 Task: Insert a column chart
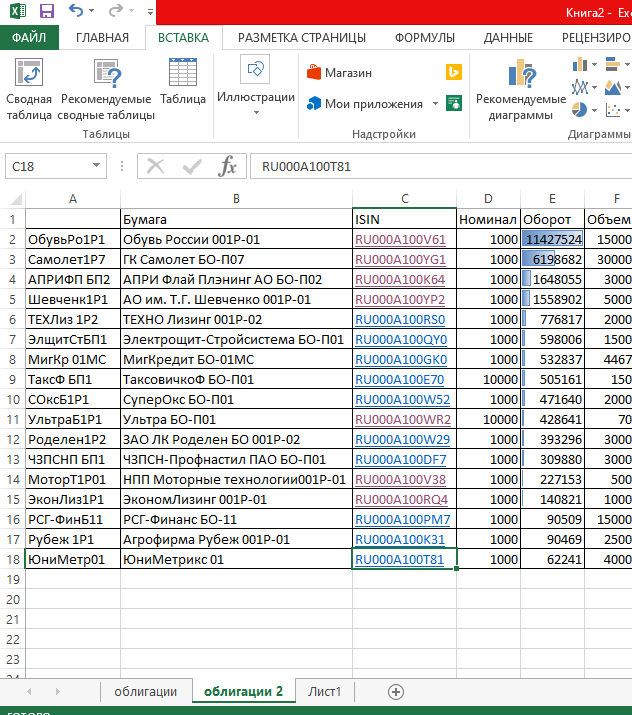[x=580, y=64]
